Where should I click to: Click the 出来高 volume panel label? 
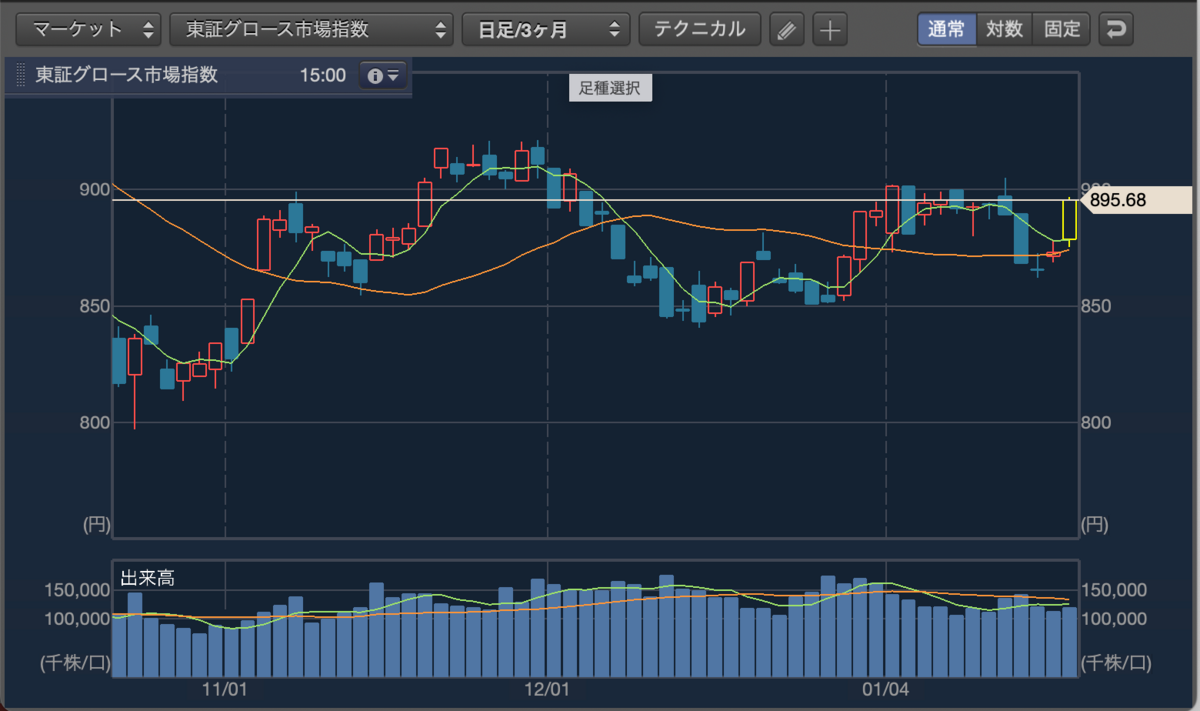148,577
